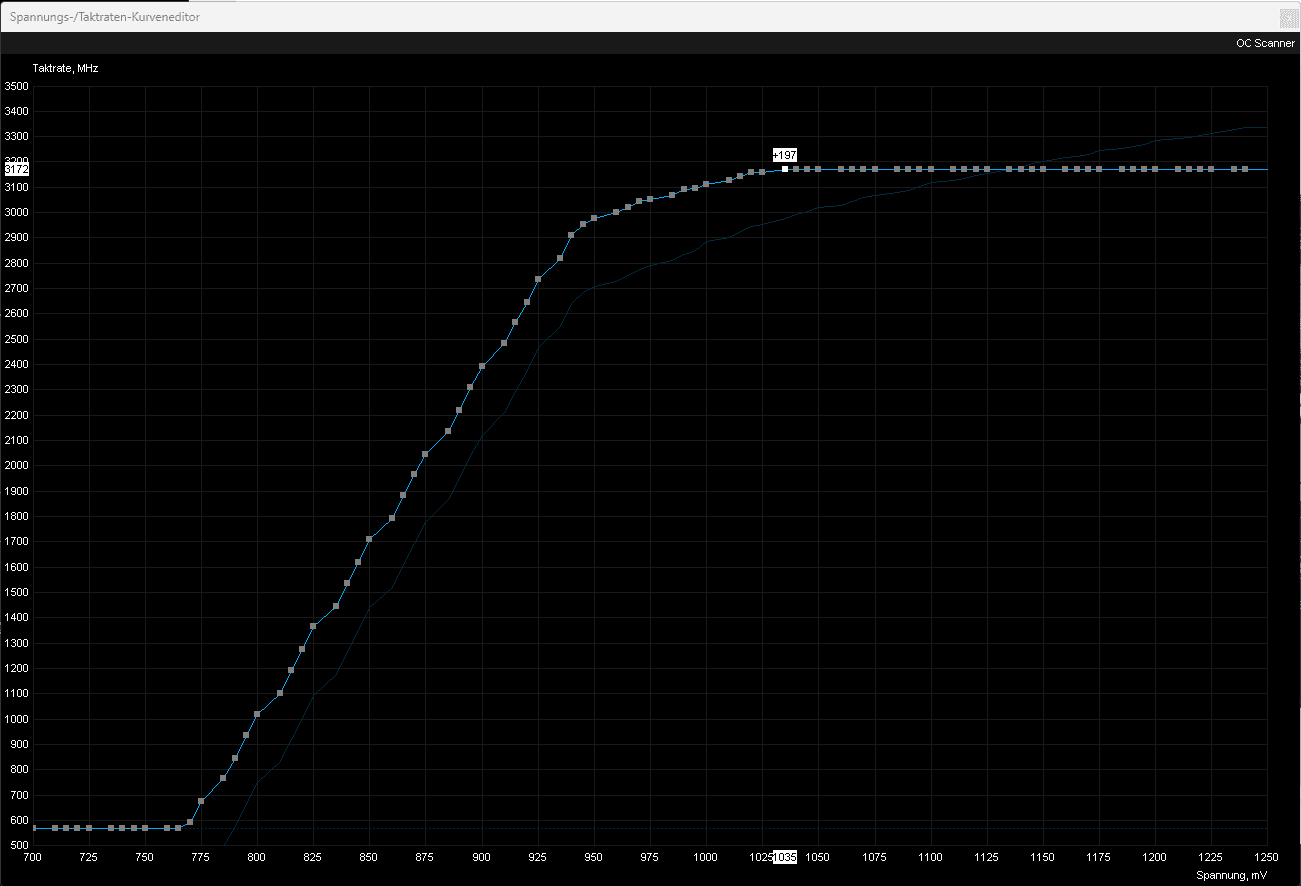The height and width of the screenshot is (886, 1301).
Task: Select the curve point at 825 mV
Action: coord(313,626)
